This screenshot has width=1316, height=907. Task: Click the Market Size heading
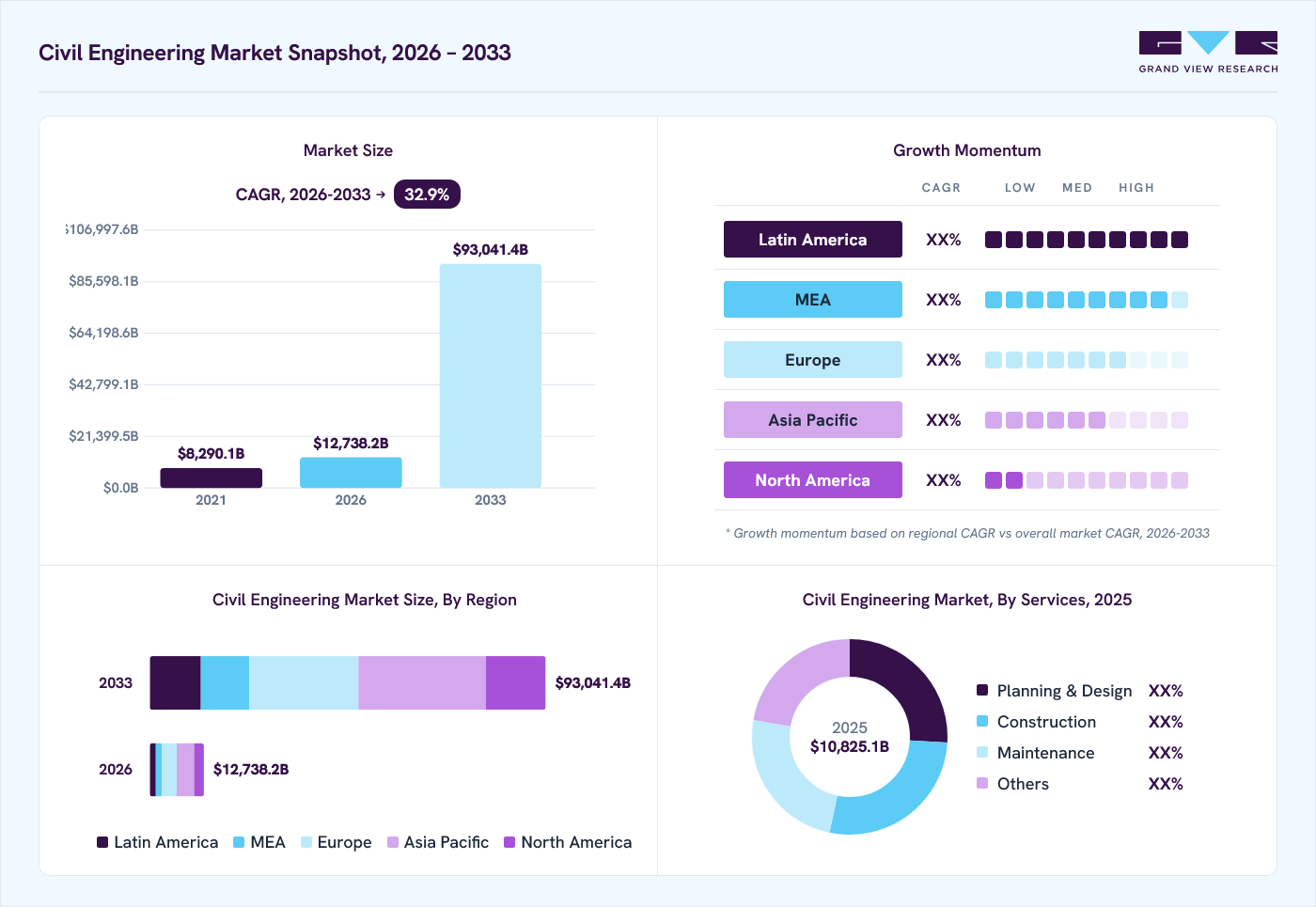(348, 150)
